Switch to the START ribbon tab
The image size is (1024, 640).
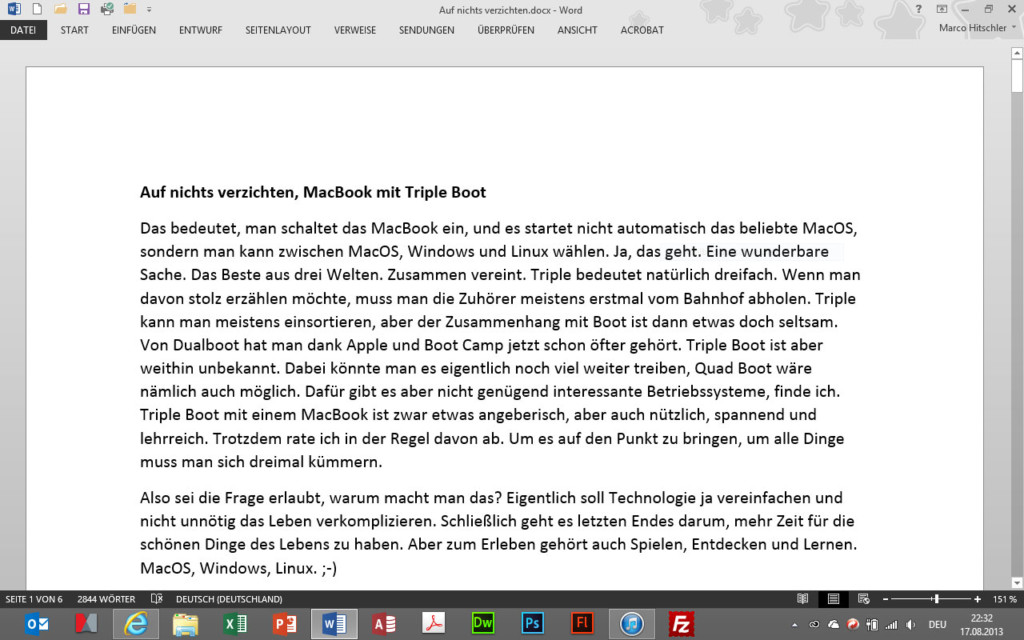coord(74,30)
